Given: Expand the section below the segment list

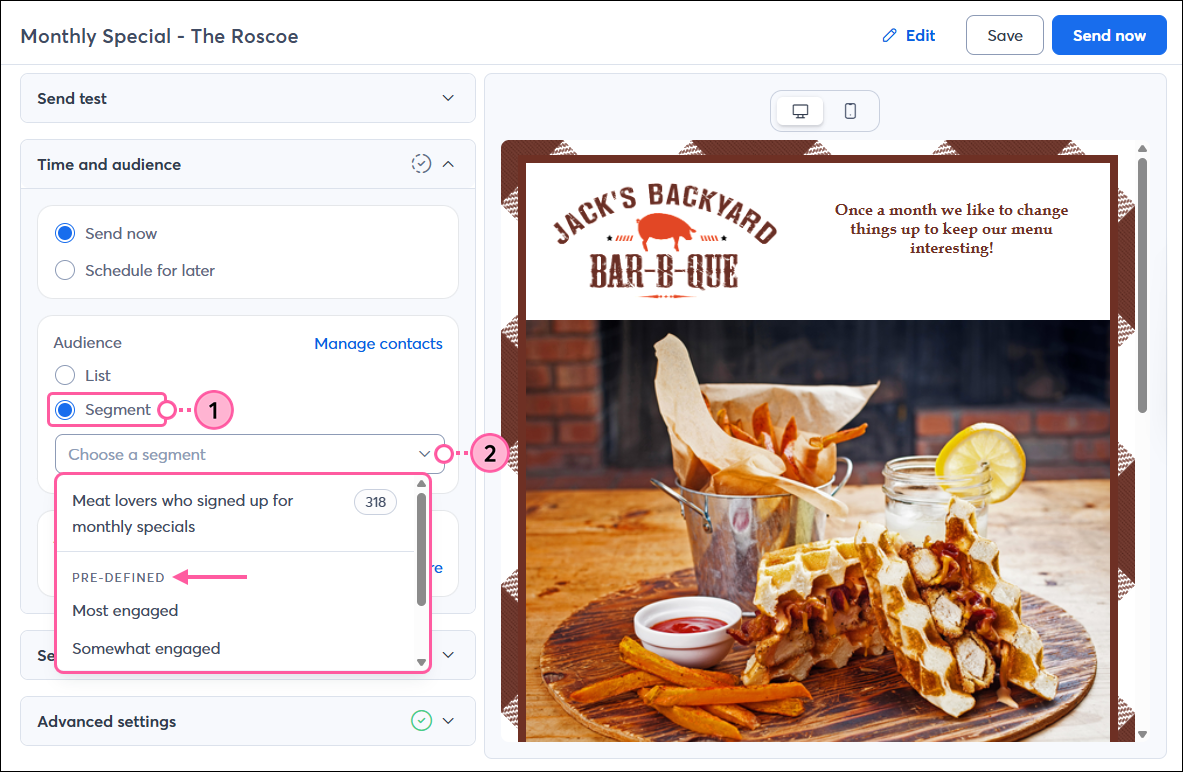Looking at the screenshot, I should pos(448,655).
